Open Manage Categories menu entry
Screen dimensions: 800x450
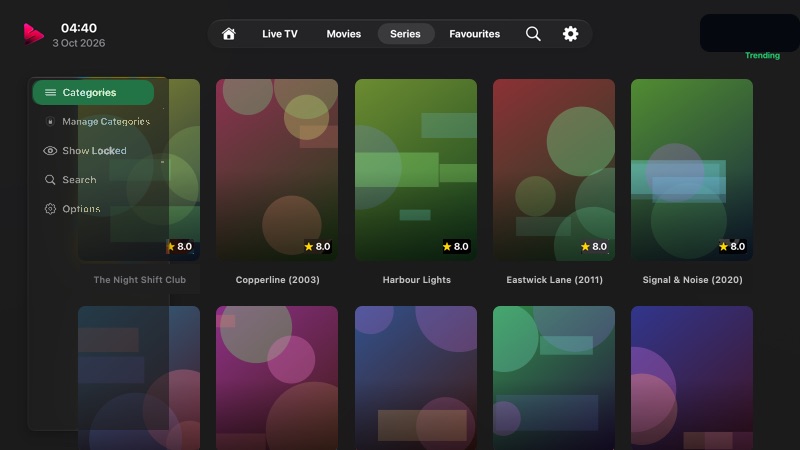click(97, 121)
